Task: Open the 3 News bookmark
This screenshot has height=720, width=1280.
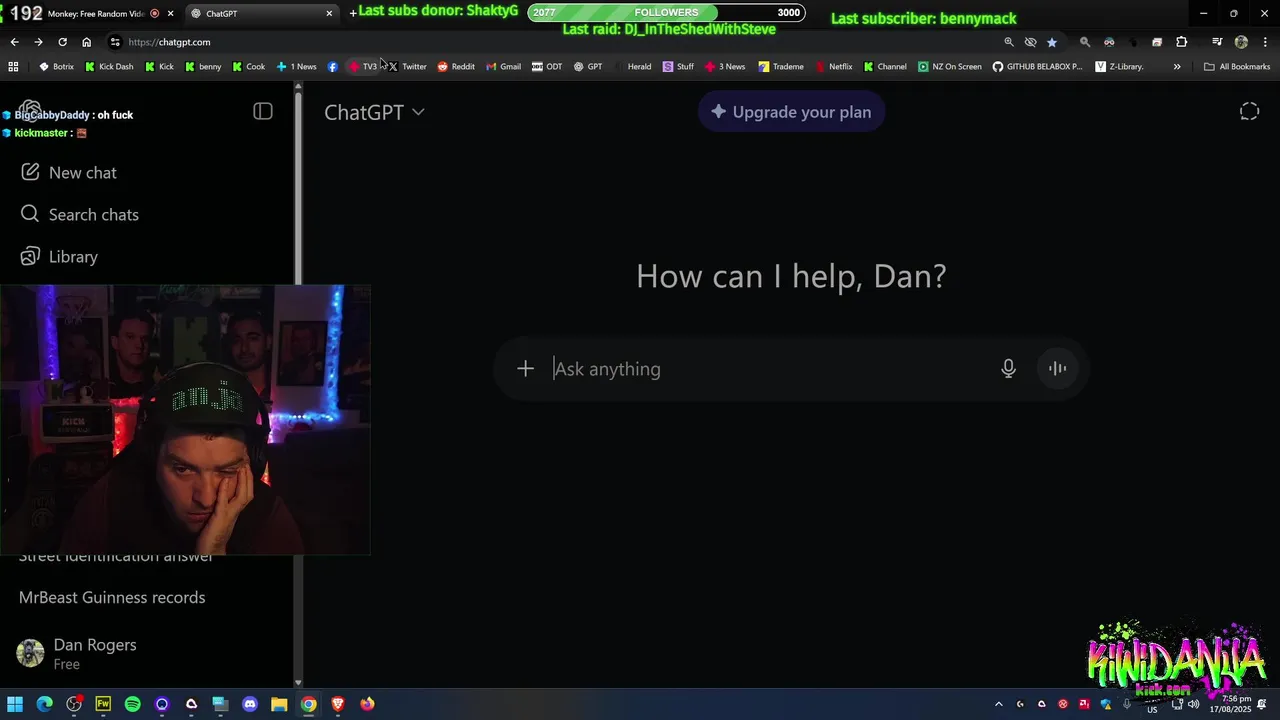Action: (725, 66)
